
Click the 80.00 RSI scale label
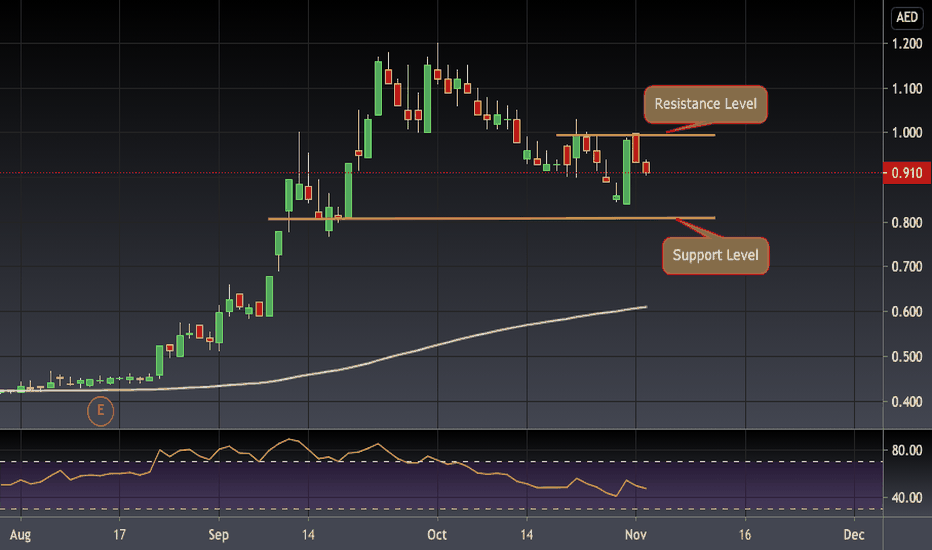click(x=907, y=450)
